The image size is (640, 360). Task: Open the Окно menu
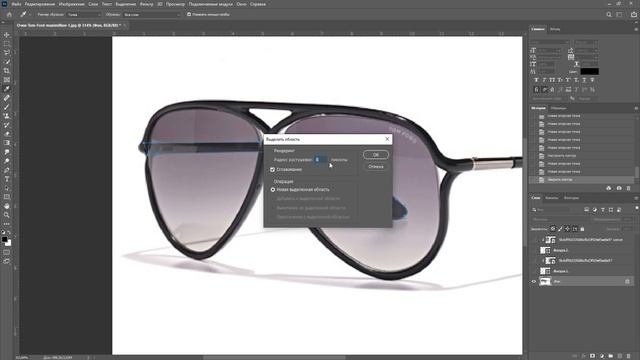[x=241, y=4]
